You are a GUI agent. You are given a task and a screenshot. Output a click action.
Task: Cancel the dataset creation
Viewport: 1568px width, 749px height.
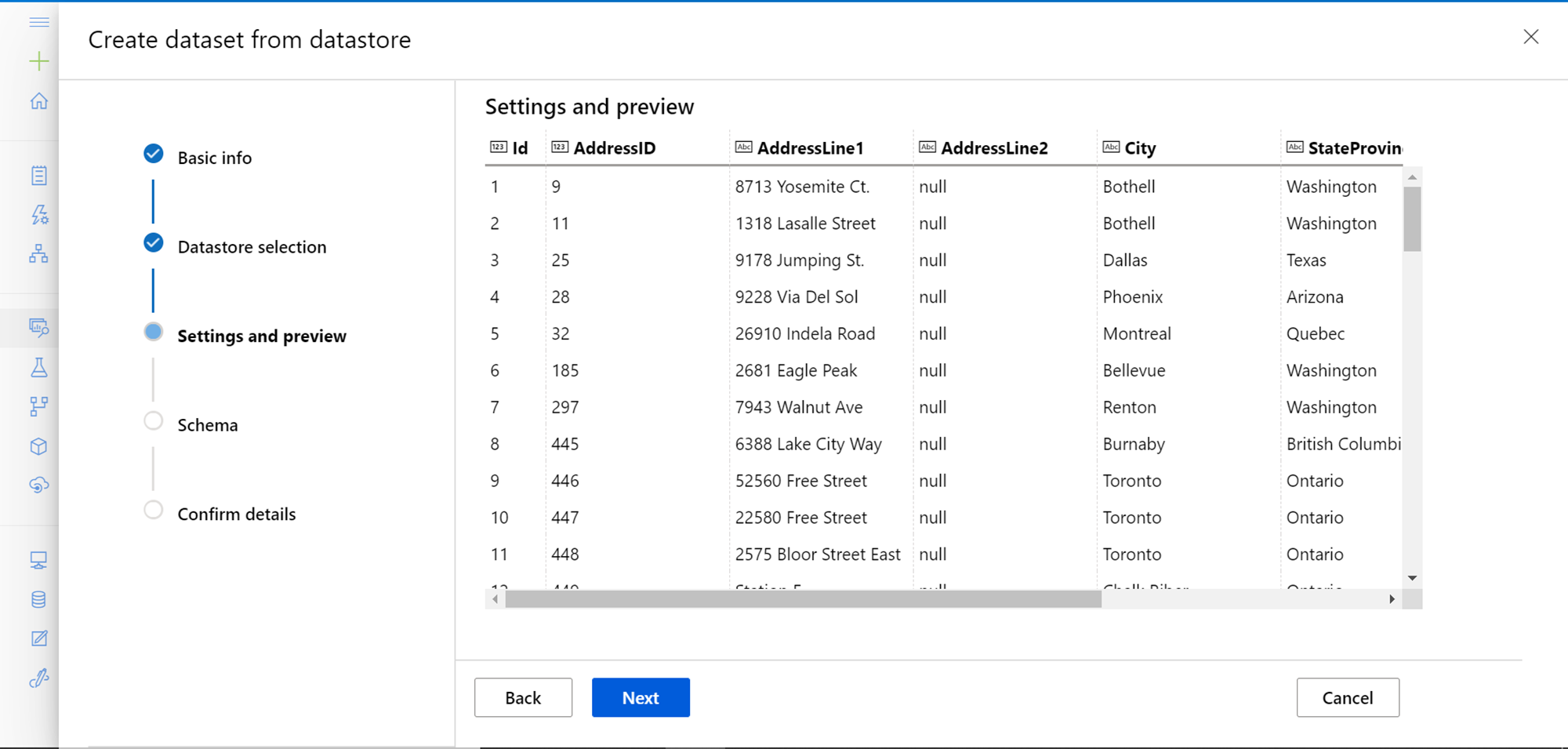1347,697
